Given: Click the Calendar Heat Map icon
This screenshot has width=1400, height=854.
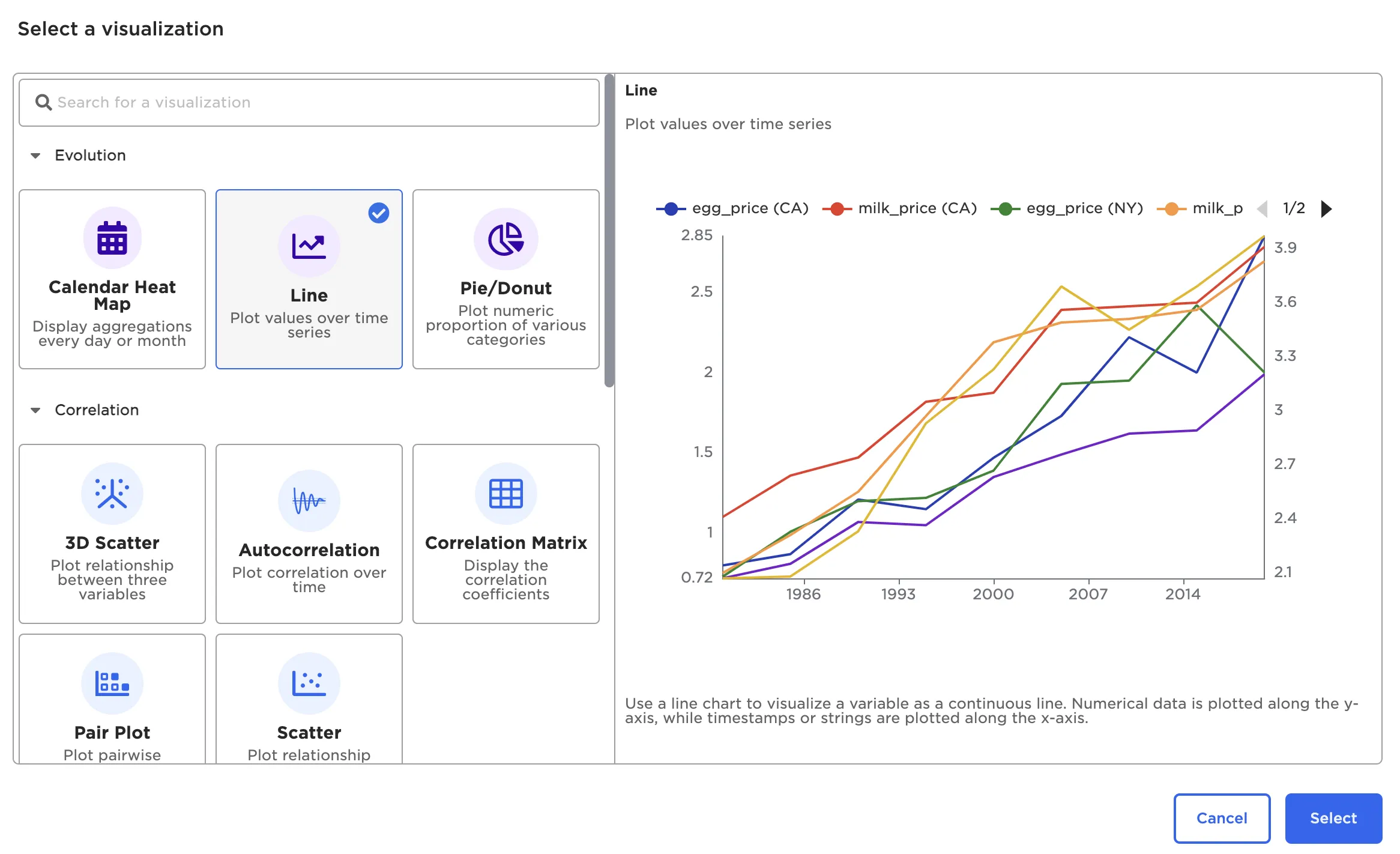Looking at the screenshot, I should tap(112, 238).
